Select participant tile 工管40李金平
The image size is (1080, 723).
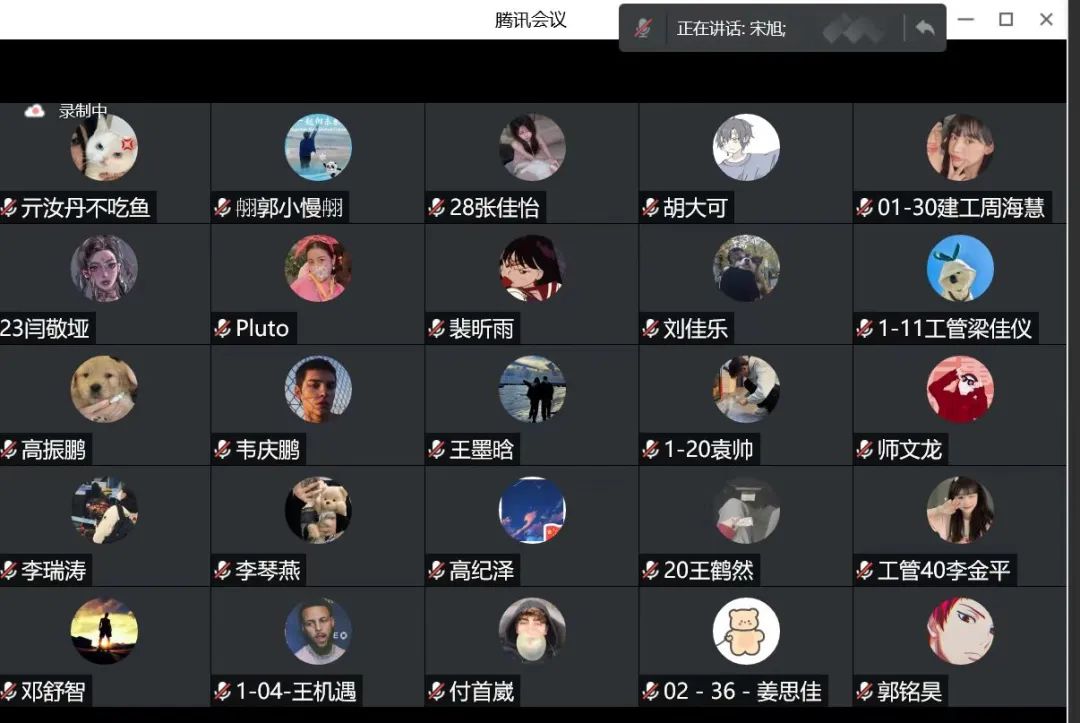pos(959,526)
